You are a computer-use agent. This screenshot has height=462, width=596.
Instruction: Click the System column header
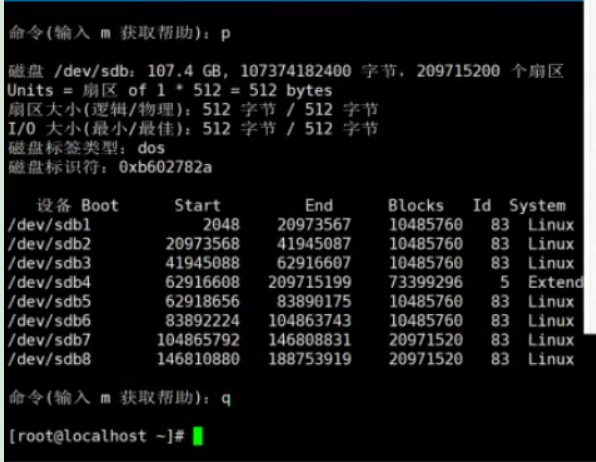537,206
